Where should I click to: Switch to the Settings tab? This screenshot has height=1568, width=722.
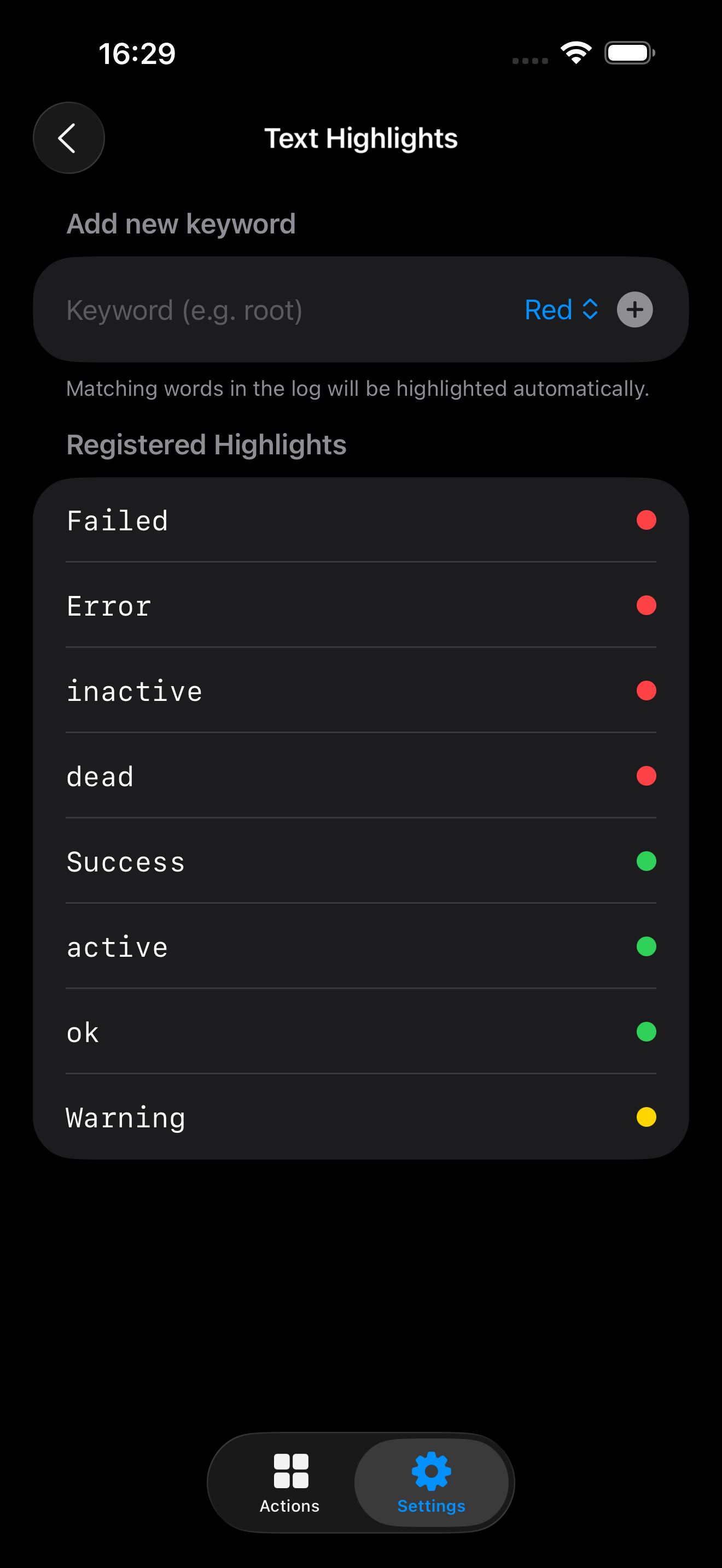(x=430, y=1483)
